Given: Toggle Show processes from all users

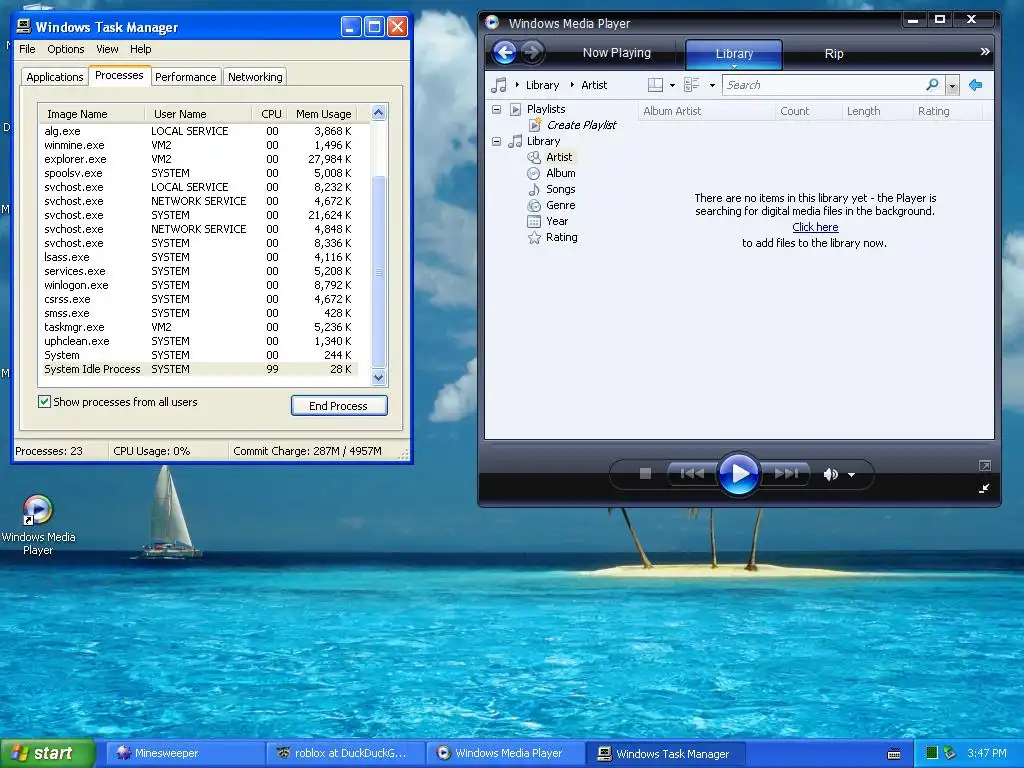Looking at the screenshot, I should (x=44, y=402).
